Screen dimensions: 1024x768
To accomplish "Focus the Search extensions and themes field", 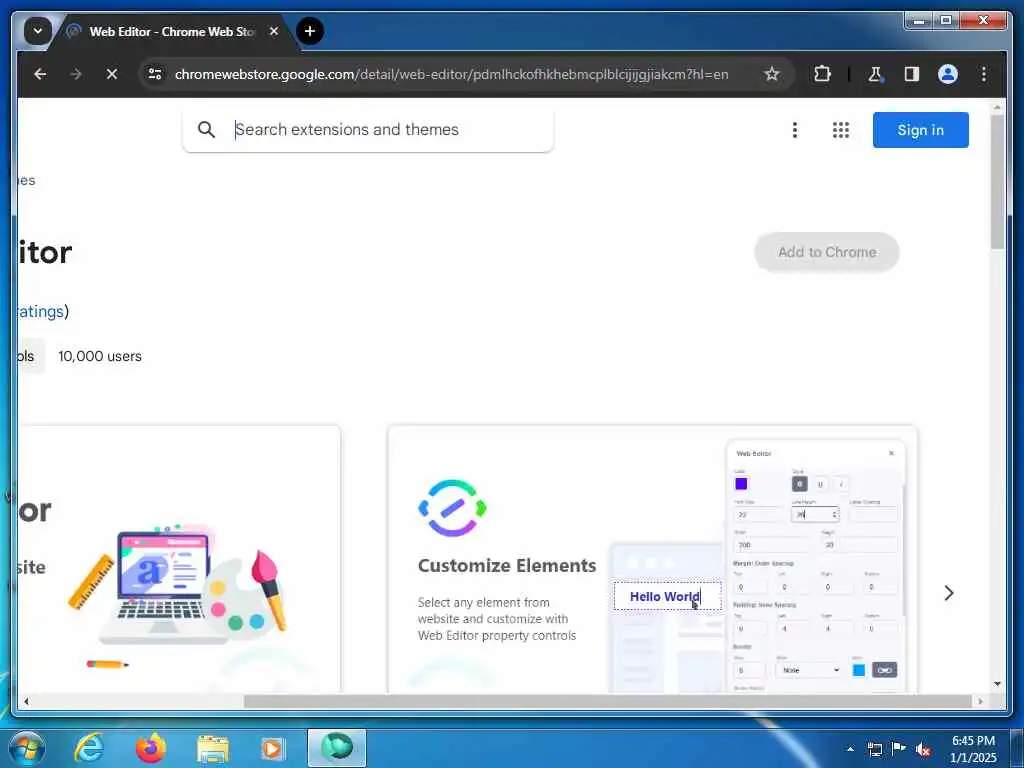I will (x=368, y=130).
